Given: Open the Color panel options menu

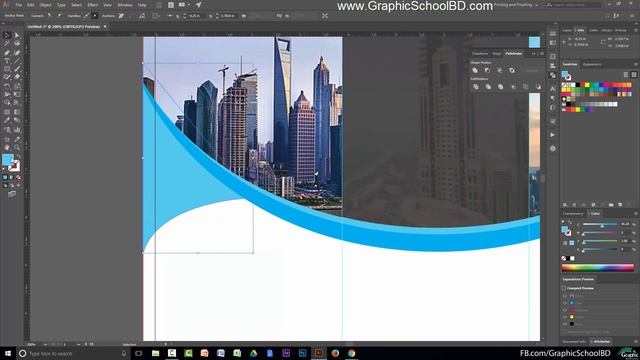Looking at the screenshot, I should coord(636,213).
